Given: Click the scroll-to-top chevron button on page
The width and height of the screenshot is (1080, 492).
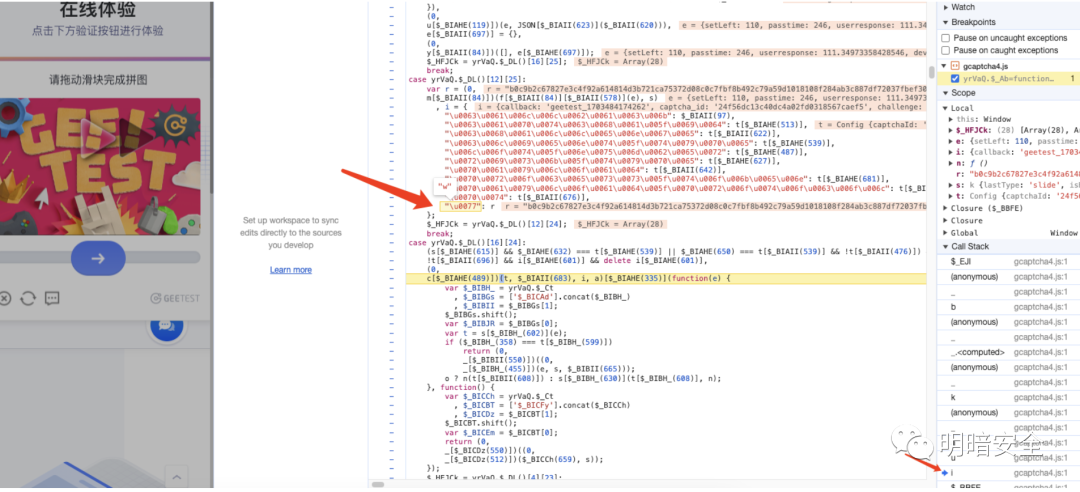Looking at the screenshot, I should (176, 477).
